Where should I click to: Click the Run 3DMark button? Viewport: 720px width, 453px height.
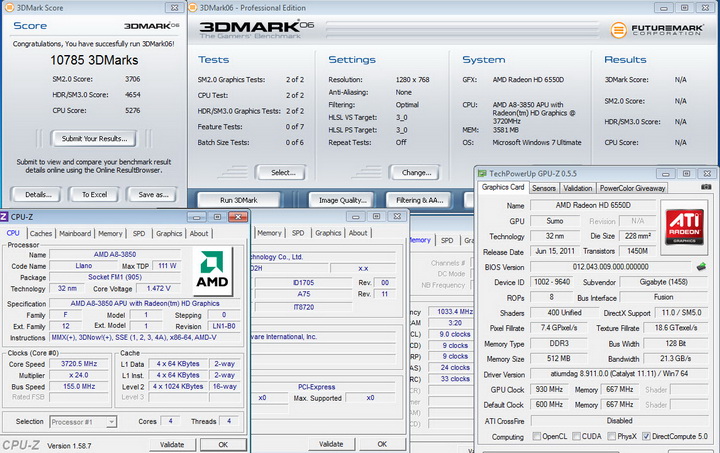pyautogui.click(x=240, y=200)
